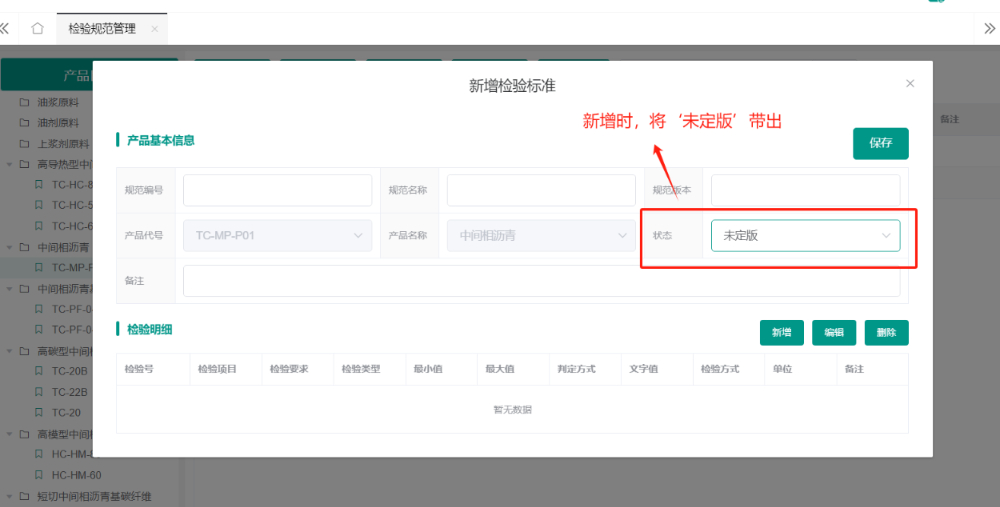
Task: Click the double-right arrow icon at top right
Action: (989, 28)
